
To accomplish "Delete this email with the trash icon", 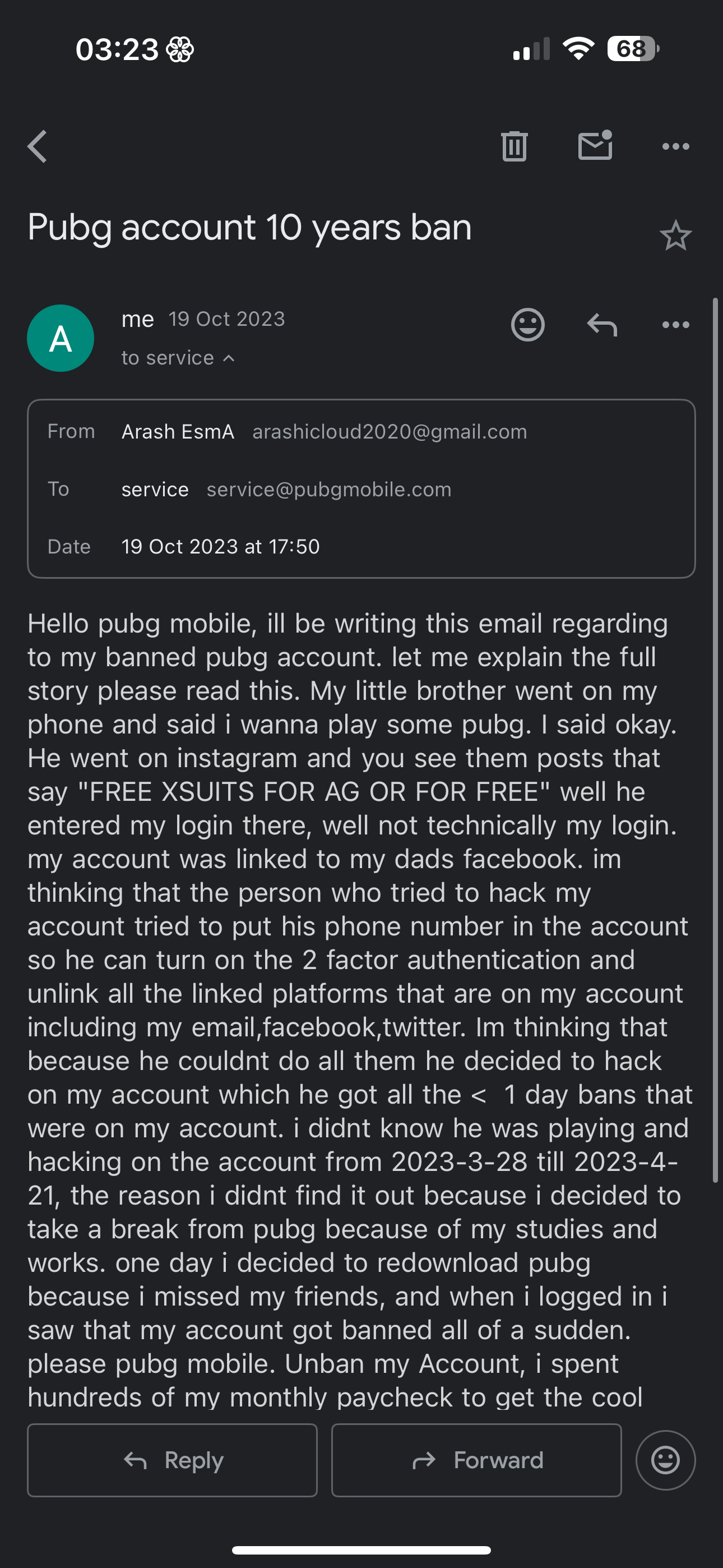I will [x=515, y=146].
